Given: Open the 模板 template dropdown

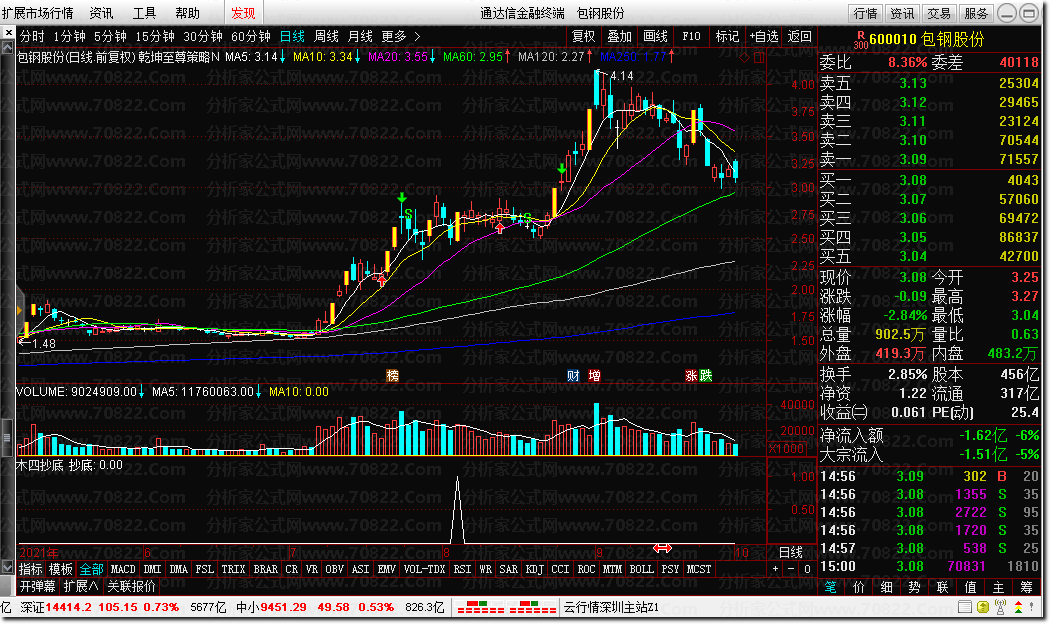Looking at the screenshot, I should click(60, 569).
